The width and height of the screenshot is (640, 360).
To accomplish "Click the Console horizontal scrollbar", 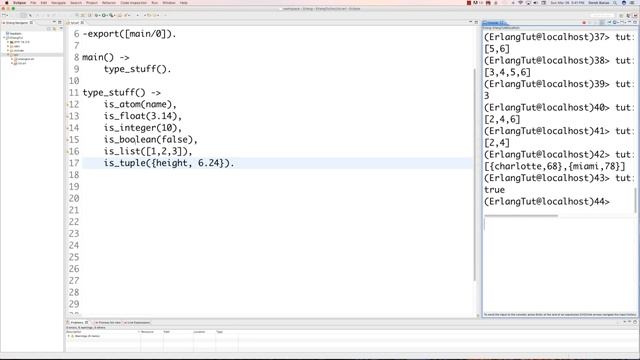I will (x=521, y=216).
